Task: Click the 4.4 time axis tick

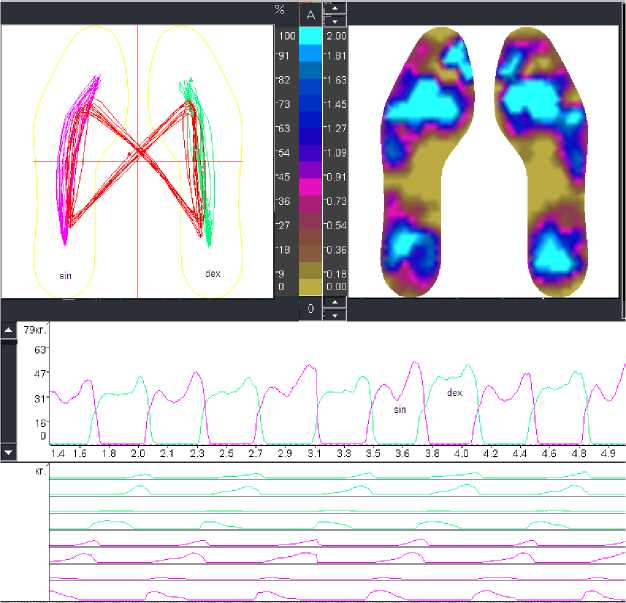Action: [x=520, y=454]
